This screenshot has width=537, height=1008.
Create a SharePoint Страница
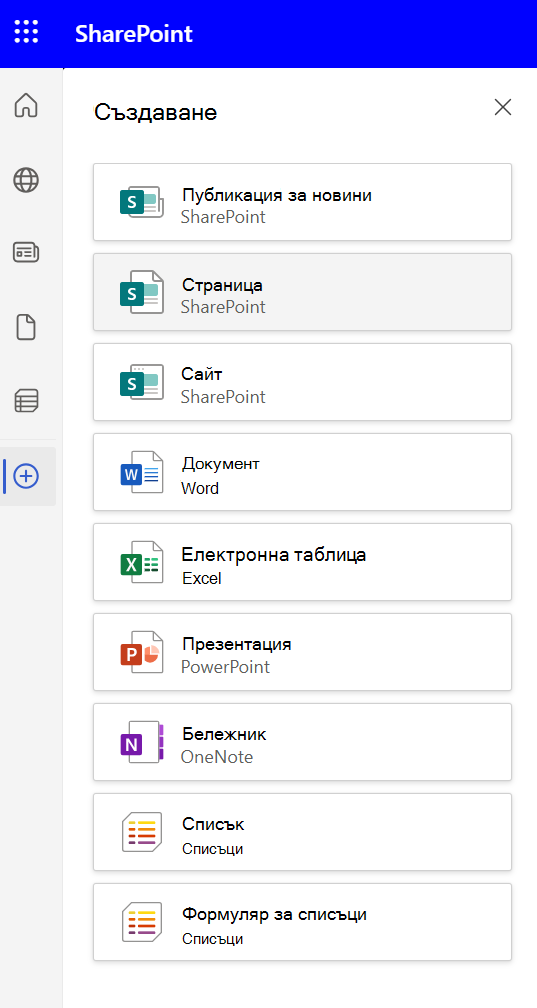click(302, 292)
